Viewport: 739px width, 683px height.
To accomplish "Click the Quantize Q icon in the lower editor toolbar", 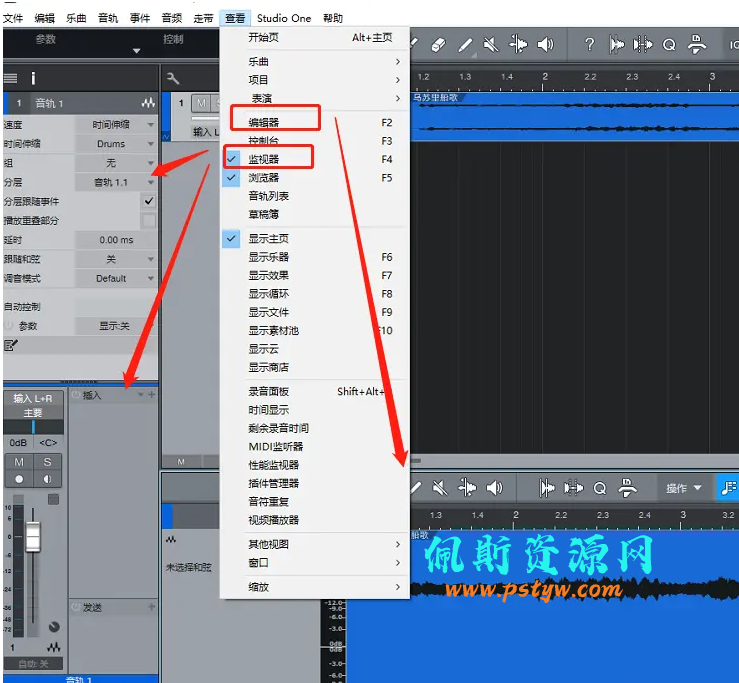I will pos(599,488).
